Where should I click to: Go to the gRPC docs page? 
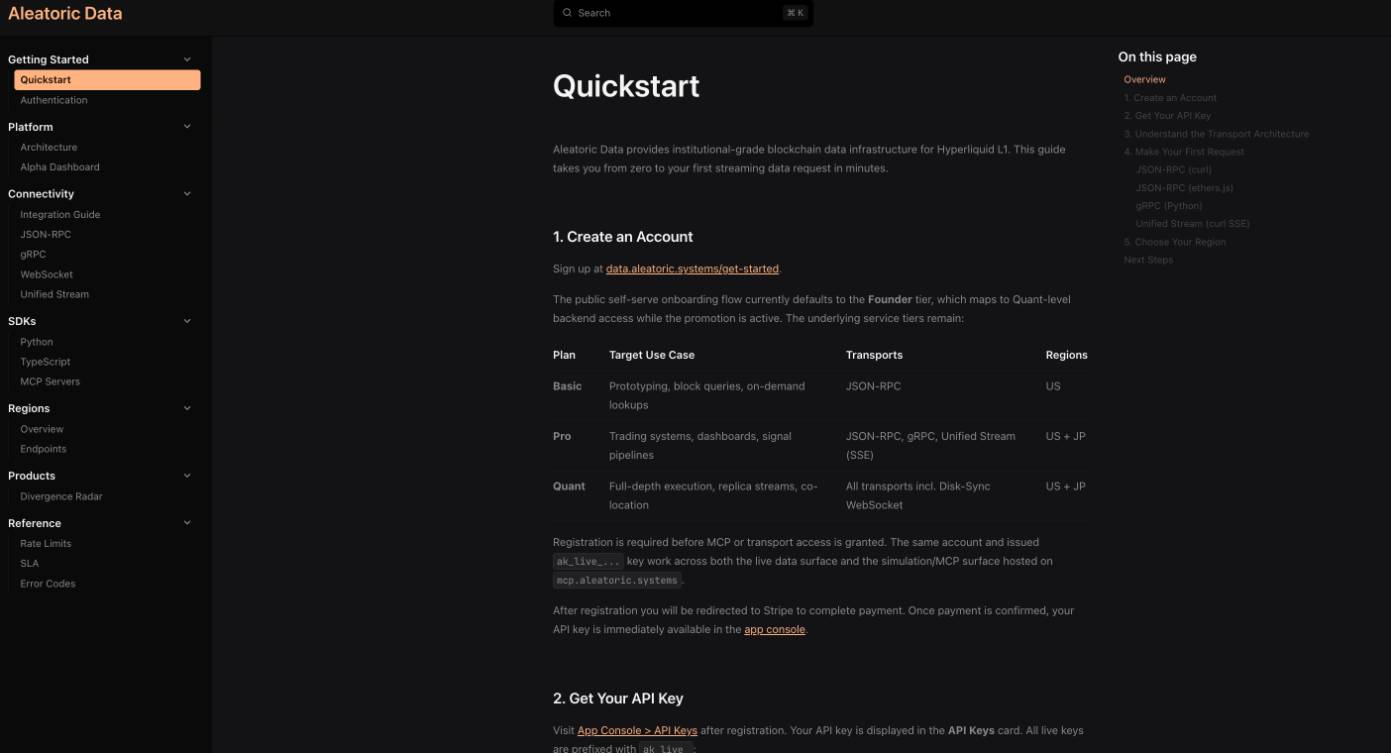tap(33, 254)
